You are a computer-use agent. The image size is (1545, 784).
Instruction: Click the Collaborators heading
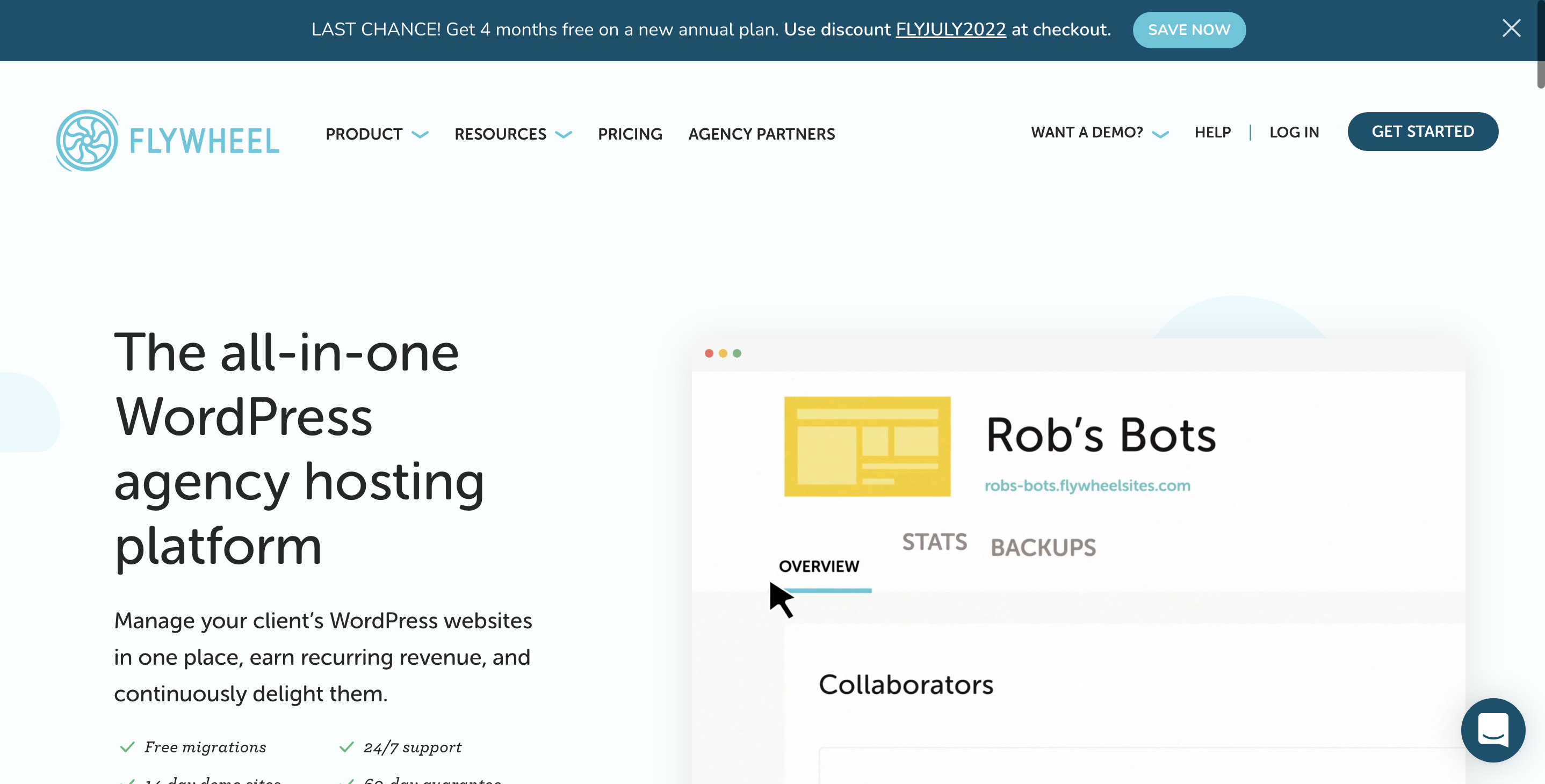[x=906, y=685]
